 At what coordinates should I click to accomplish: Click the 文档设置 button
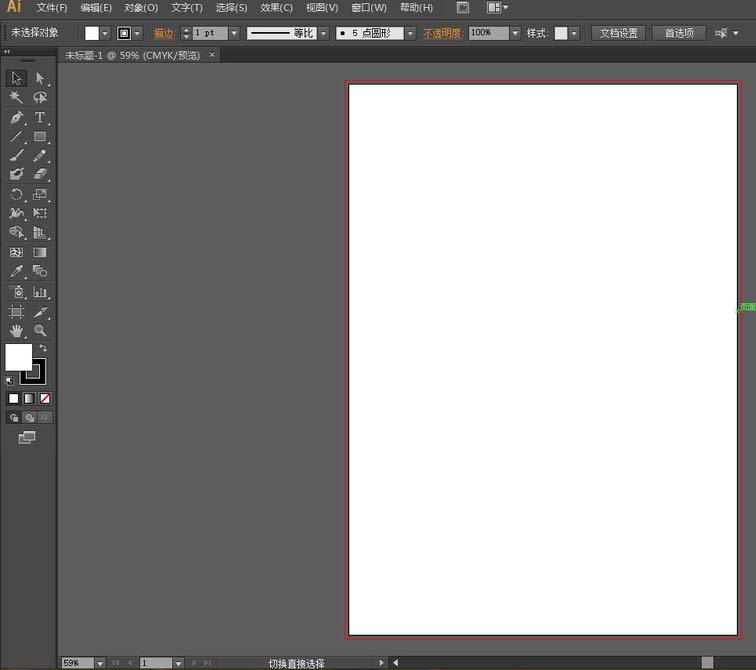tap(619, 33)
